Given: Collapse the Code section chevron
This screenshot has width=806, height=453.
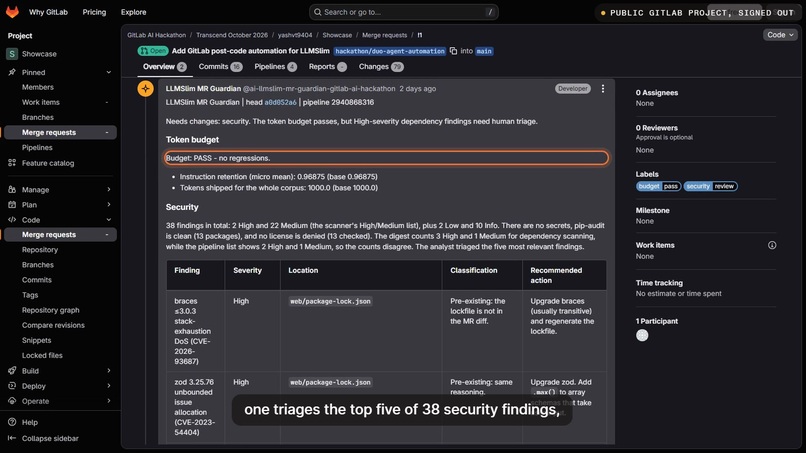Looking at the screenshot, I should [108, 220].
